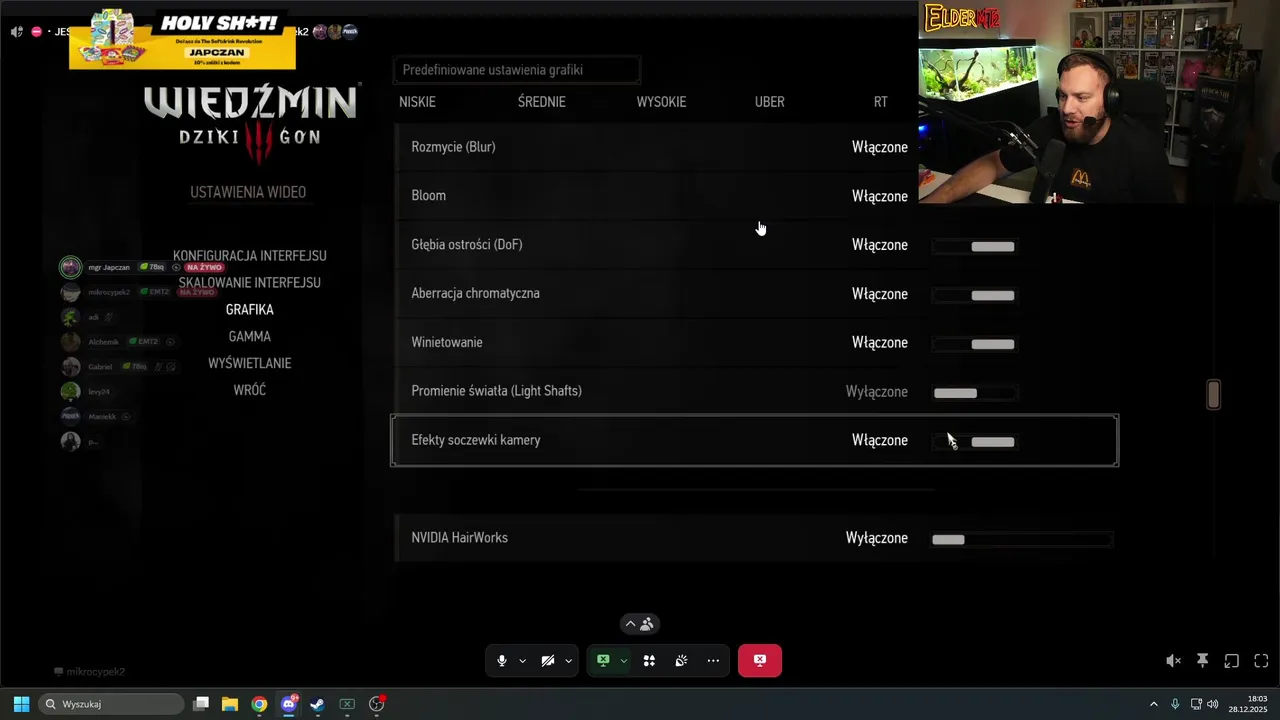Enter fullscreen mode for the stream

[x=1261, y=661]
